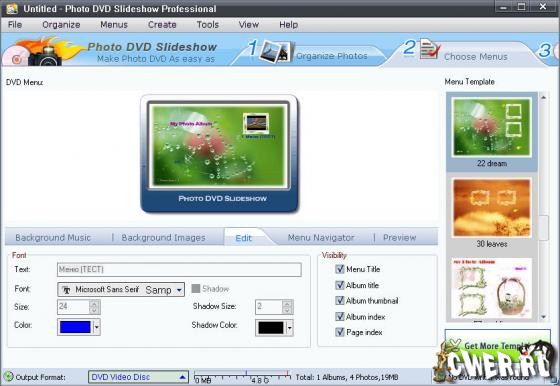Click the template list scroll up arrow

click(x=543, y=97)
